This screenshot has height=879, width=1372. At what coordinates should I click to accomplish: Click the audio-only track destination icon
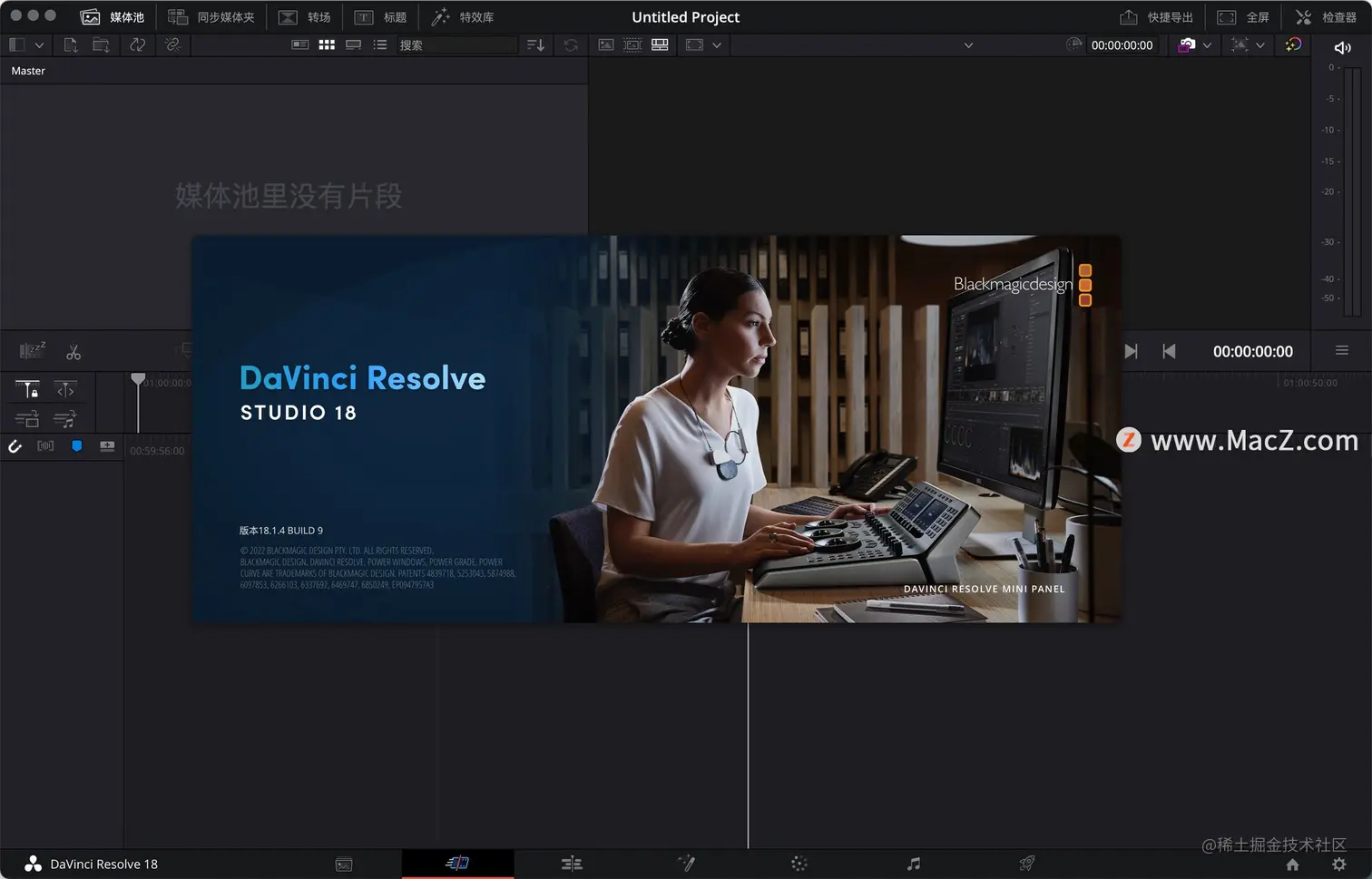coord(65,419)
